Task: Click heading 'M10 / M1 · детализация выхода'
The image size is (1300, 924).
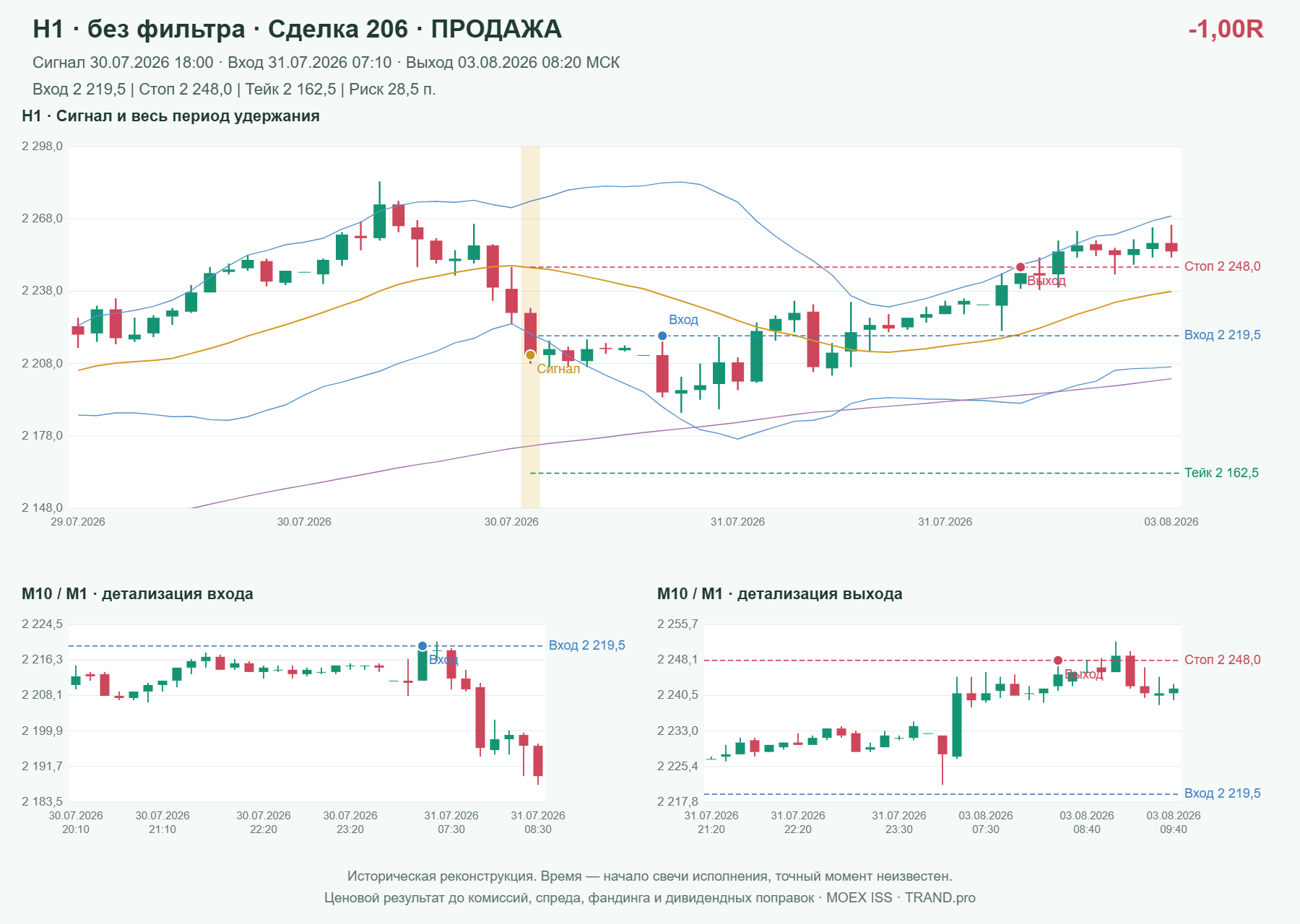Action: tap(779, 594)
